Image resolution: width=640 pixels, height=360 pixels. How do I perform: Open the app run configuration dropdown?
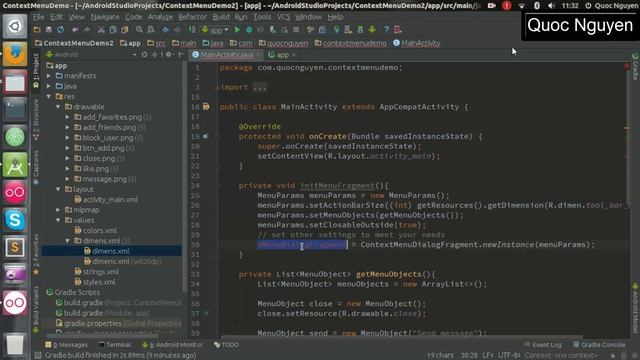coord(215,30)
